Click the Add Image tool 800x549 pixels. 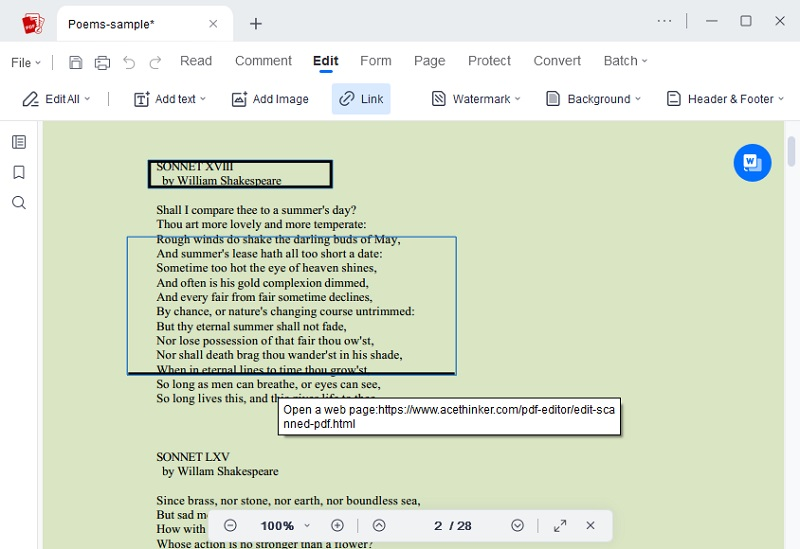point(270,99)
